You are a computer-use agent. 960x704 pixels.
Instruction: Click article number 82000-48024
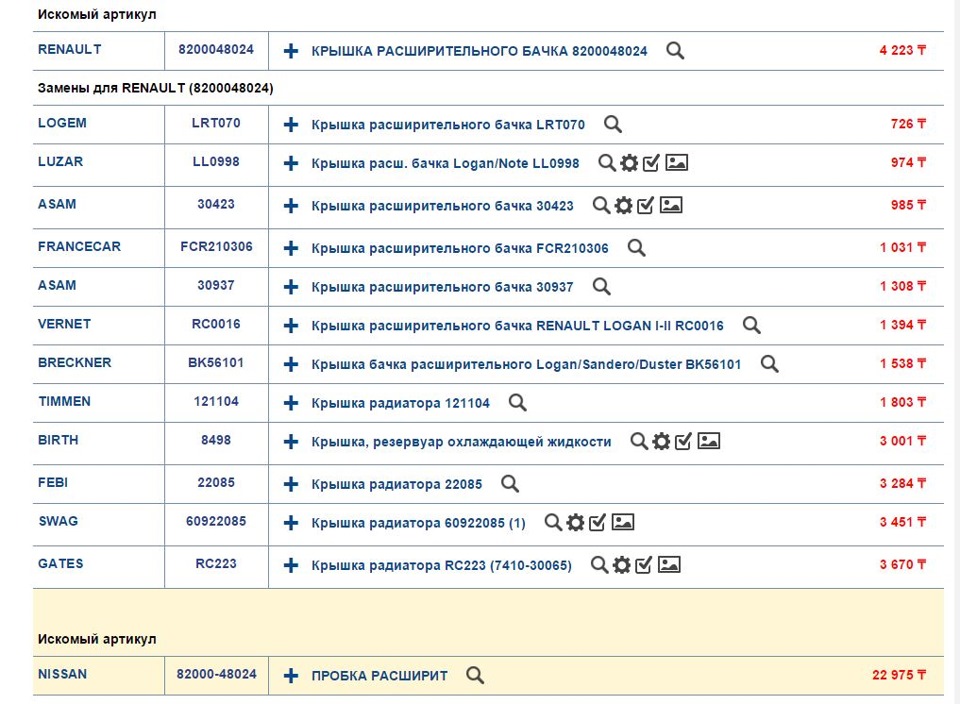216,674
